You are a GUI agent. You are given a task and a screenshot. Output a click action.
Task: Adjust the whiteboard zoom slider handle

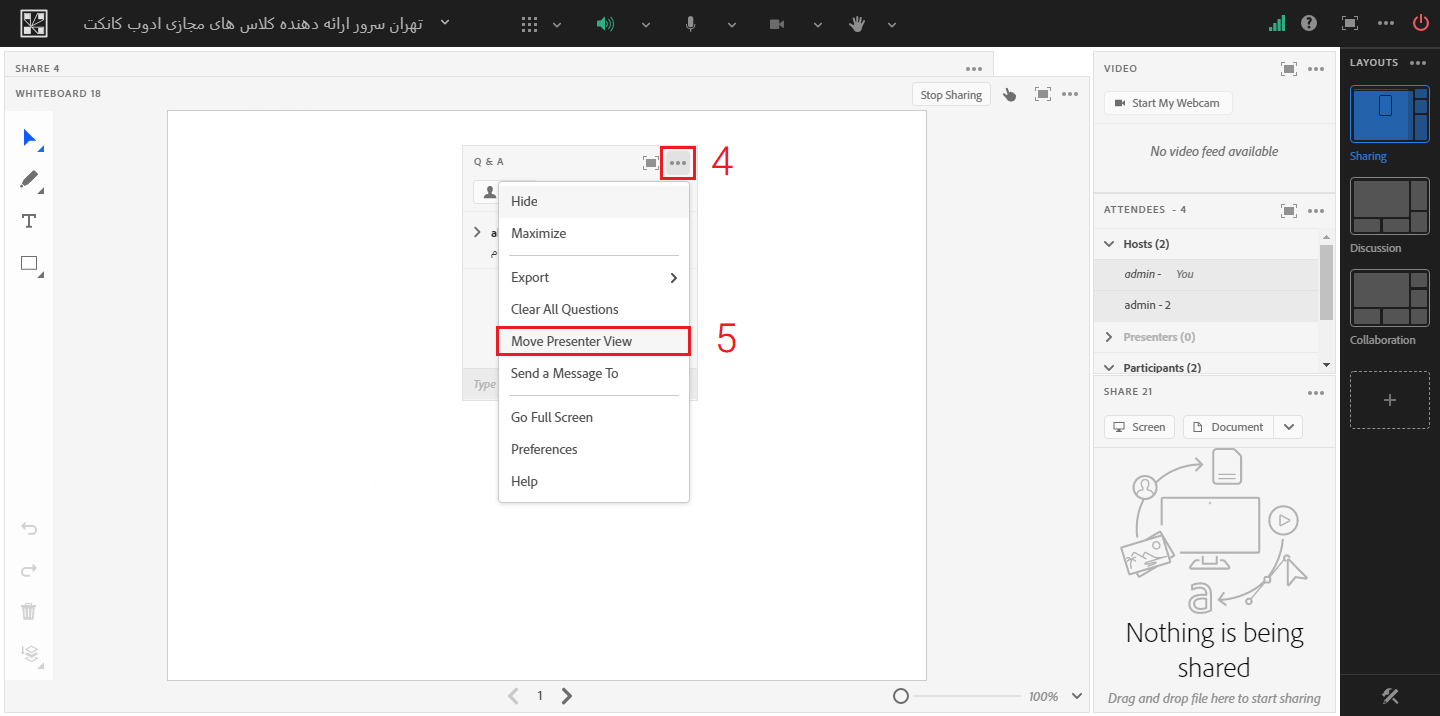click(900, 696)
